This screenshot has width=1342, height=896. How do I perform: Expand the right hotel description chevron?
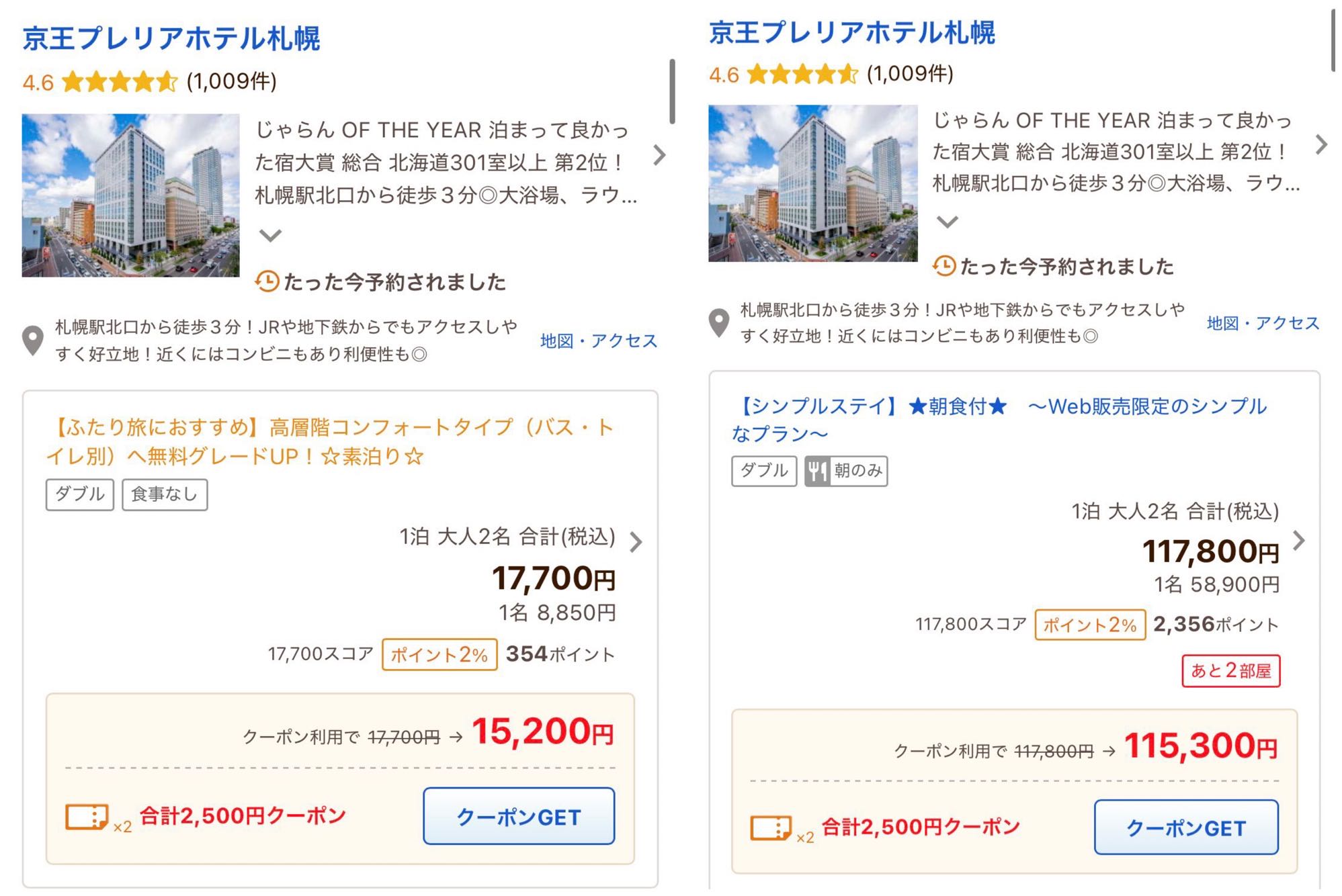[x=947, y=222]
